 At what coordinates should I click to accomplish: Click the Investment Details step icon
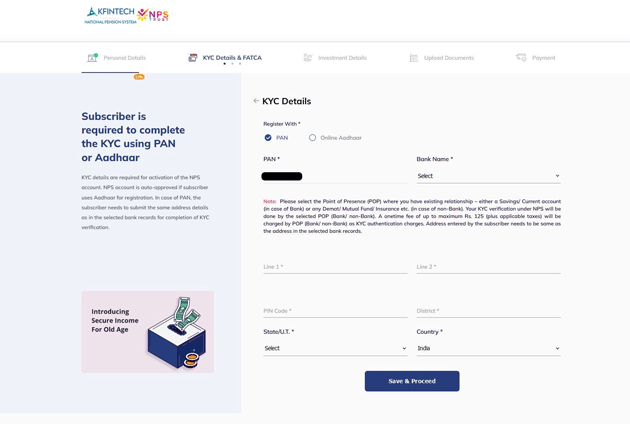[x=308, y=58]
